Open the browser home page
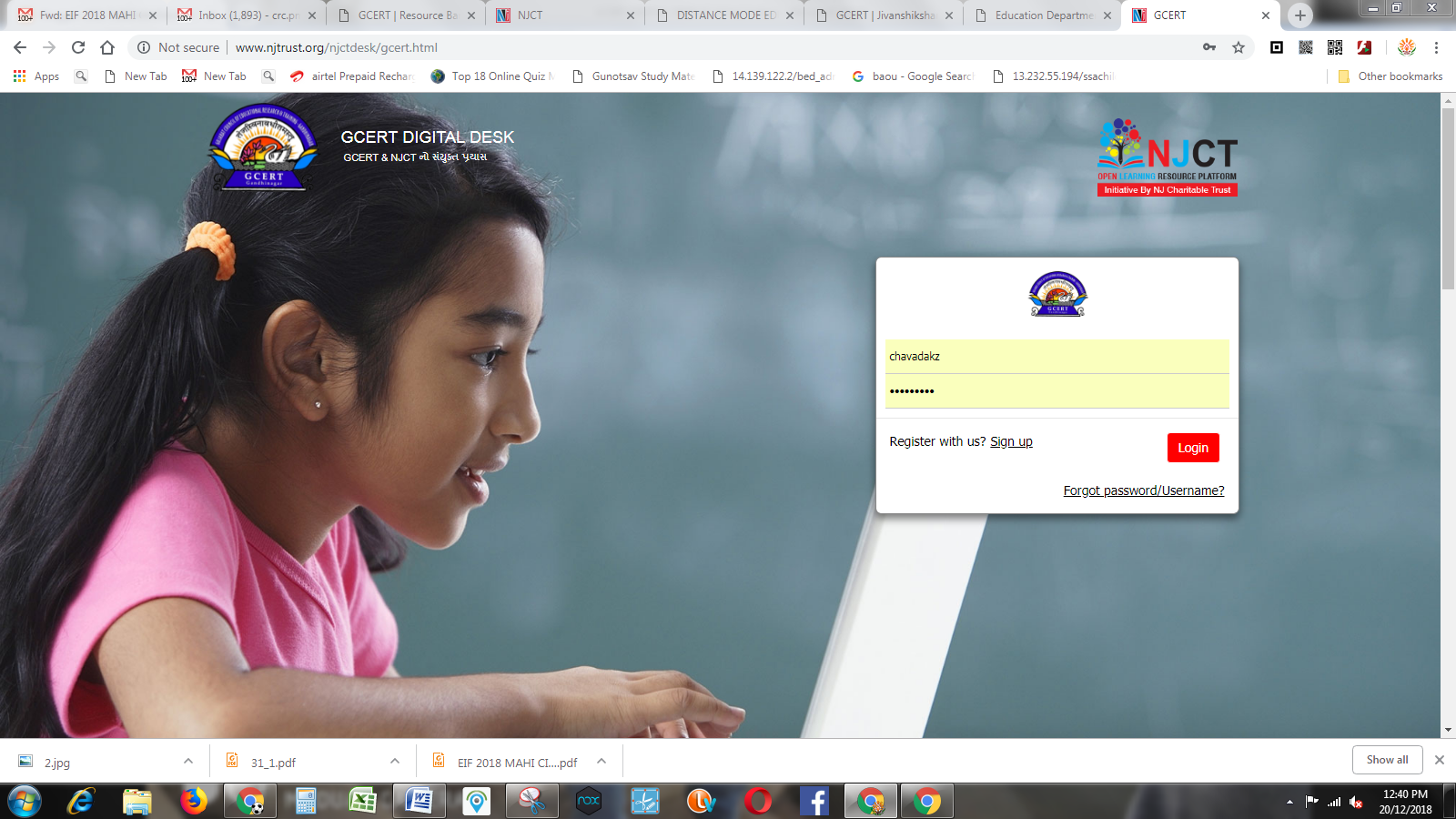Screen dimensions: 1456x819 [x=107, y=47]
